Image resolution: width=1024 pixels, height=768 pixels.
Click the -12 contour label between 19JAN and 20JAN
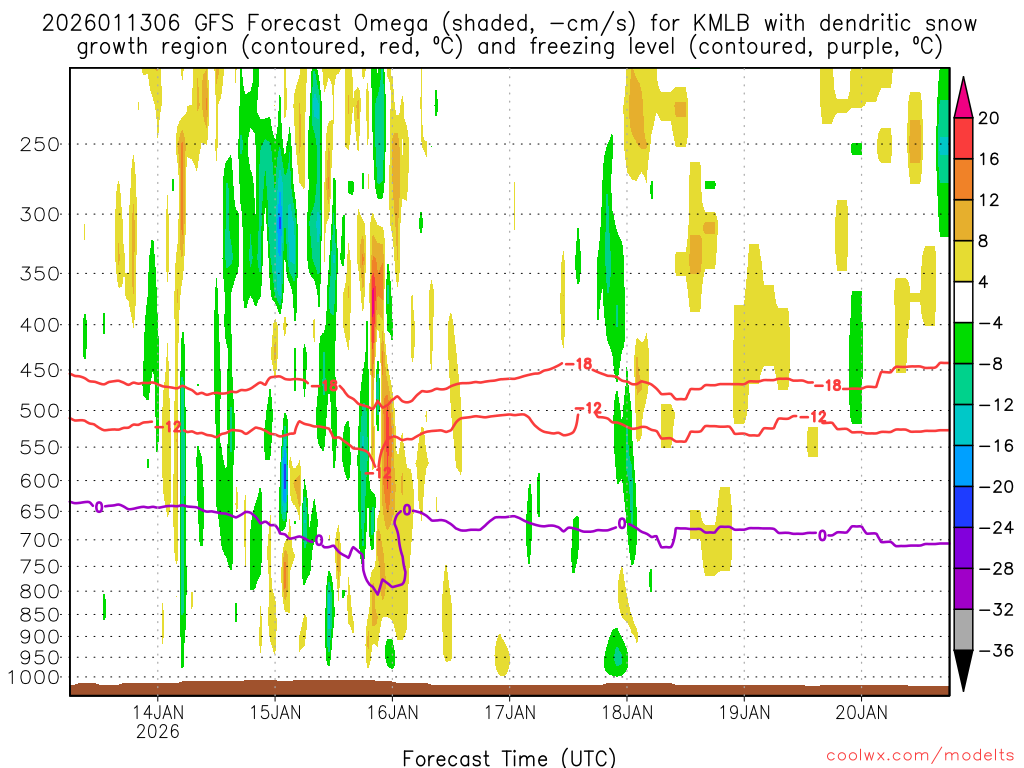tap(813, 417)
